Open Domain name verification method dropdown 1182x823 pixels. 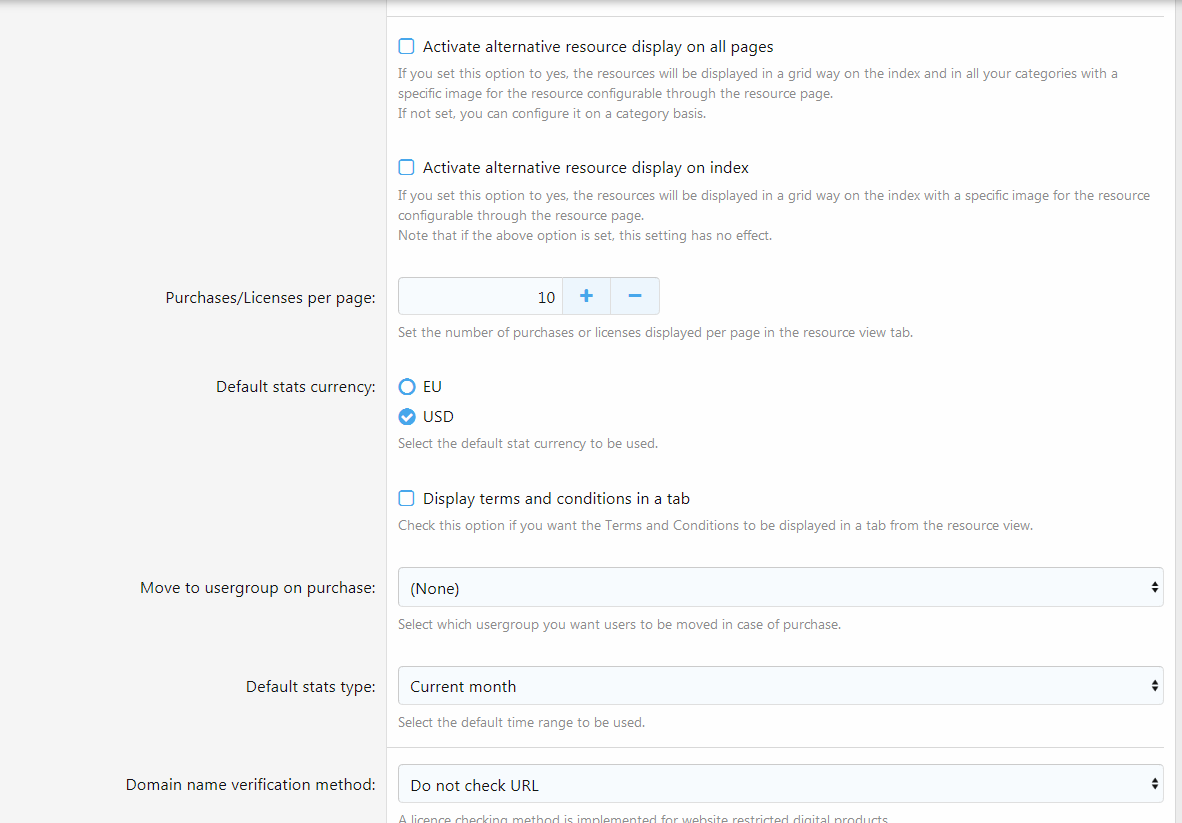point(780,784)
